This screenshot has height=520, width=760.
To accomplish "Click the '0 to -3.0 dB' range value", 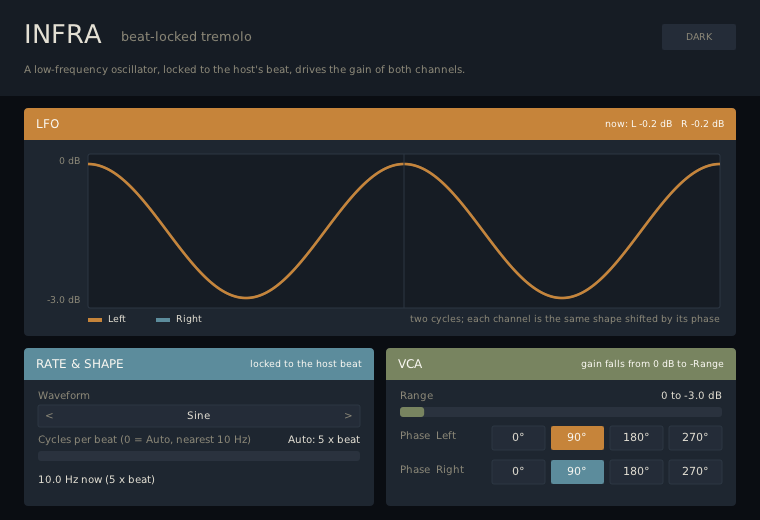I will (x=691, y=395).
